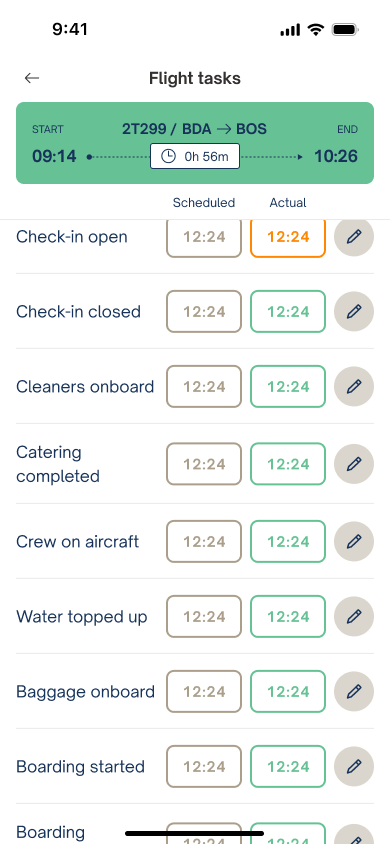Tap the 0h 56m duration badge
390x844 pixels.
pyautogui.click(x=195, y=157)
